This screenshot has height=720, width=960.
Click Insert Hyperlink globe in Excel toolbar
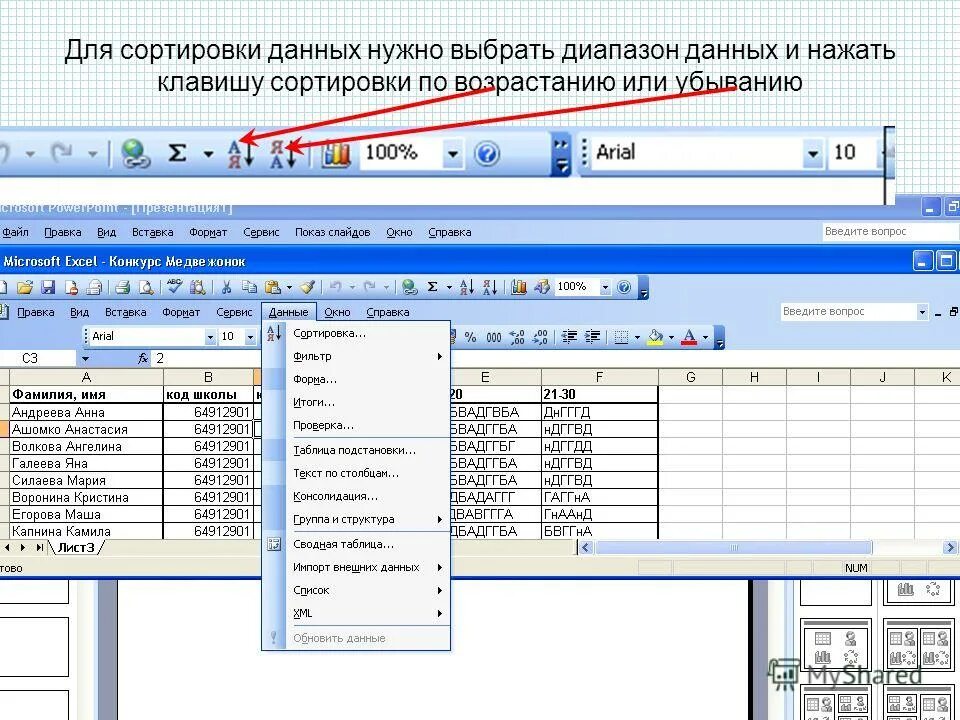point(410,287)
